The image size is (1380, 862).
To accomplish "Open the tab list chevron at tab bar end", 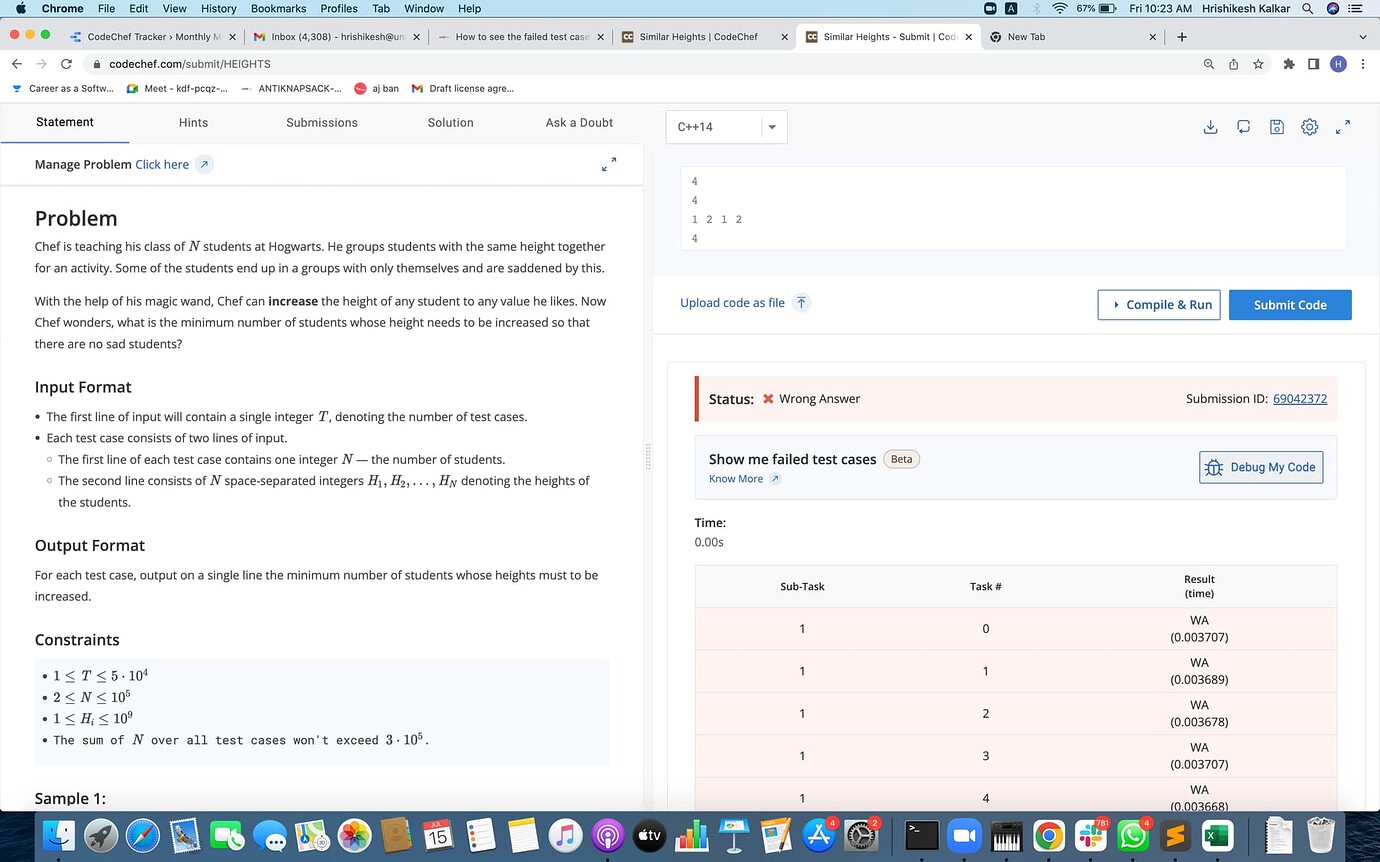I will tap(1362, 36).
